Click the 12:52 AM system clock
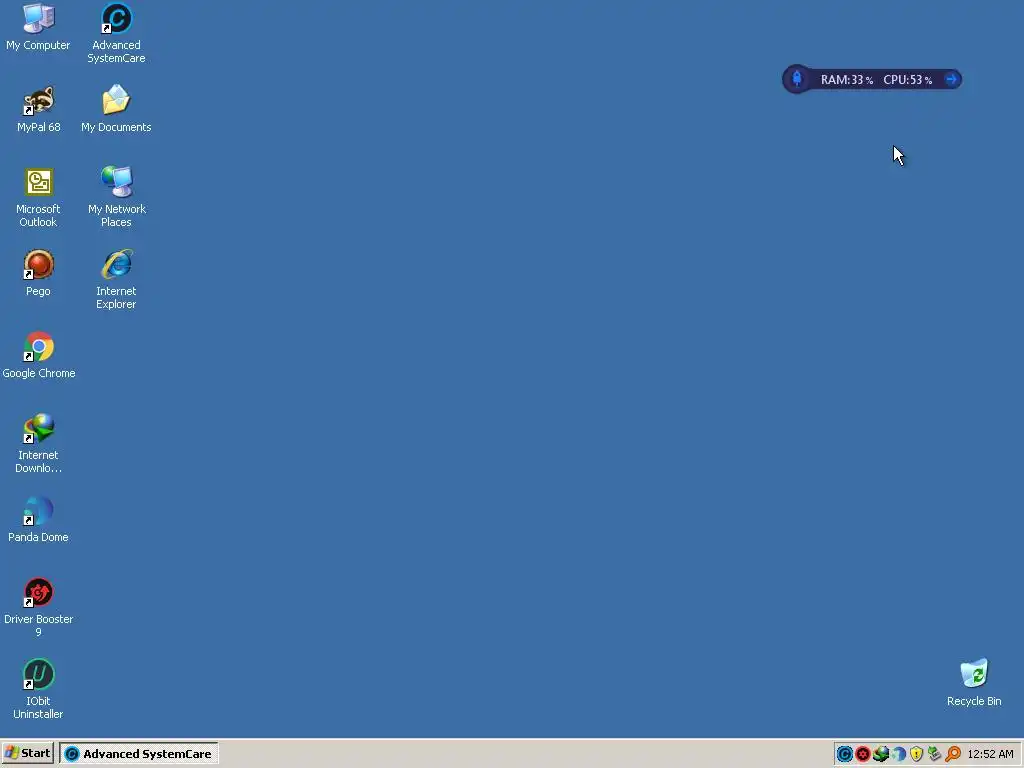Viewport: 1024px width, 768px height. pyautogui.click(x=990, y=754)
